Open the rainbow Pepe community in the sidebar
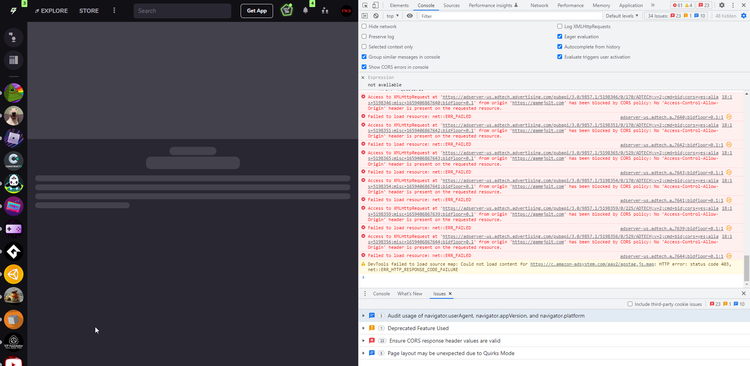This screenshot has height=366, width=750. [13, 93]
